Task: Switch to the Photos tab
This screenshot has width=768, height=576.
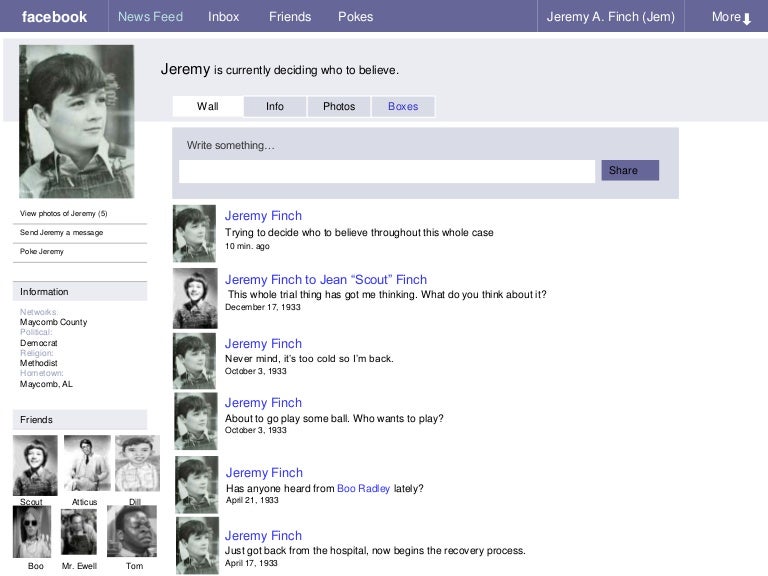Action: [x=339, y=107]
